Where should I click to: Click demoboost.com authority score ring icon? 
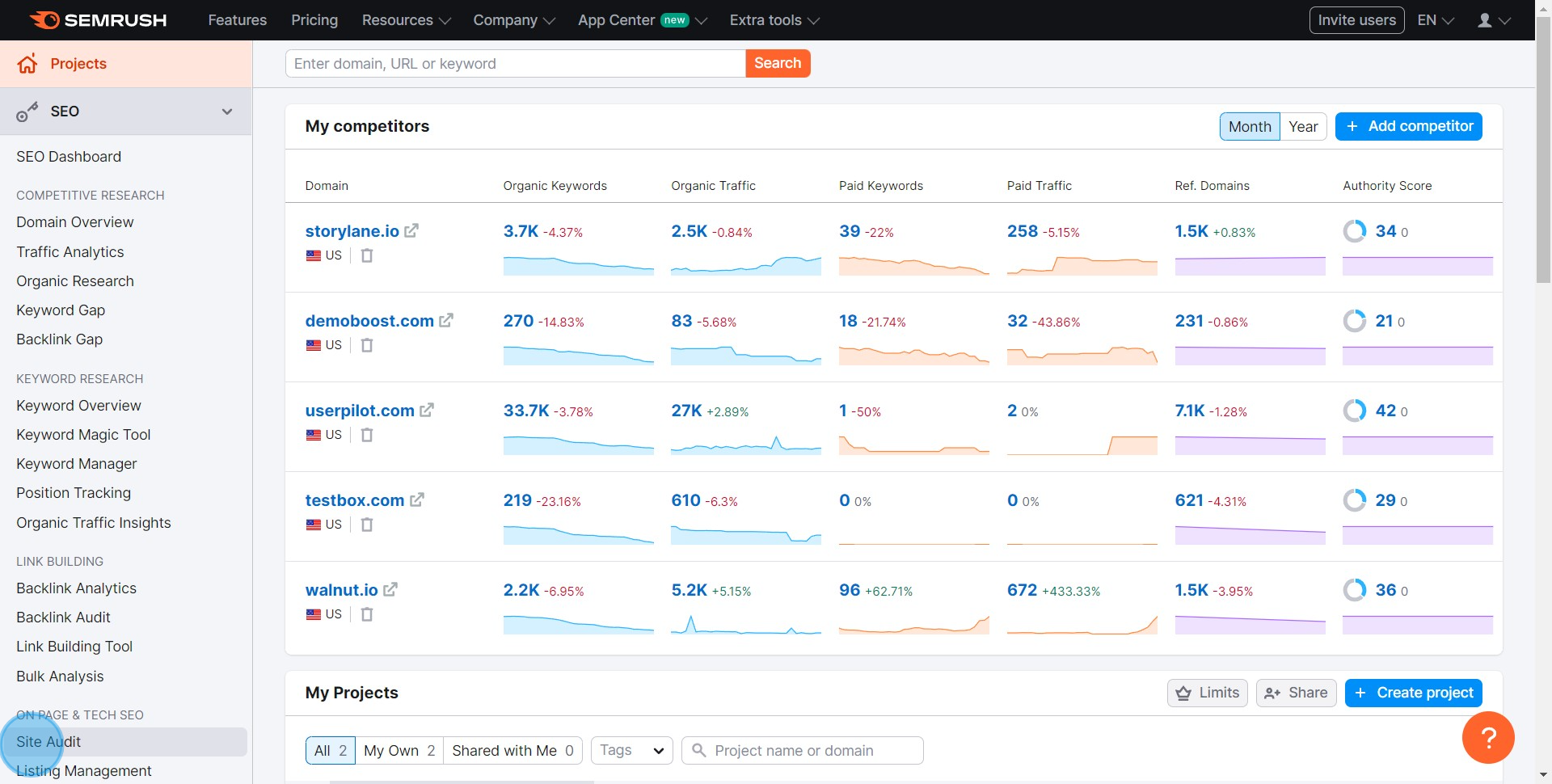tap(1355, 321)
